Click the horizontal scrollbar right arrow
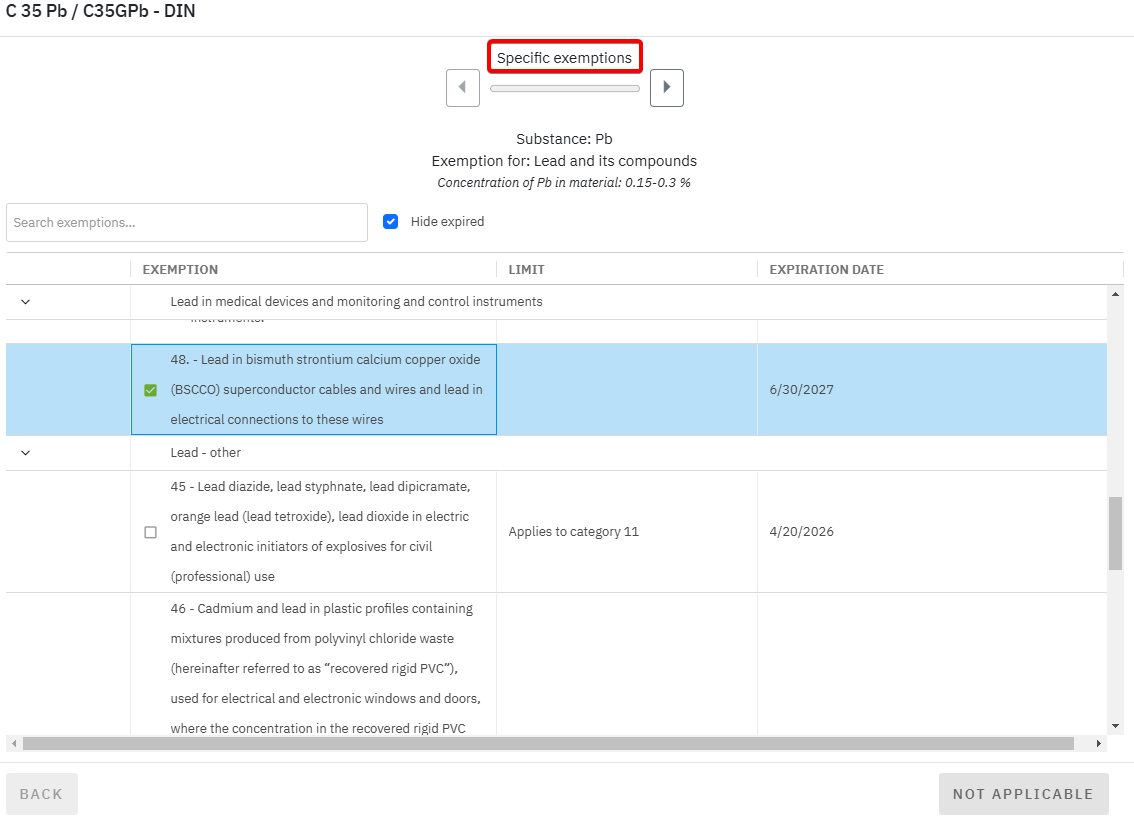 point(1100,744)
